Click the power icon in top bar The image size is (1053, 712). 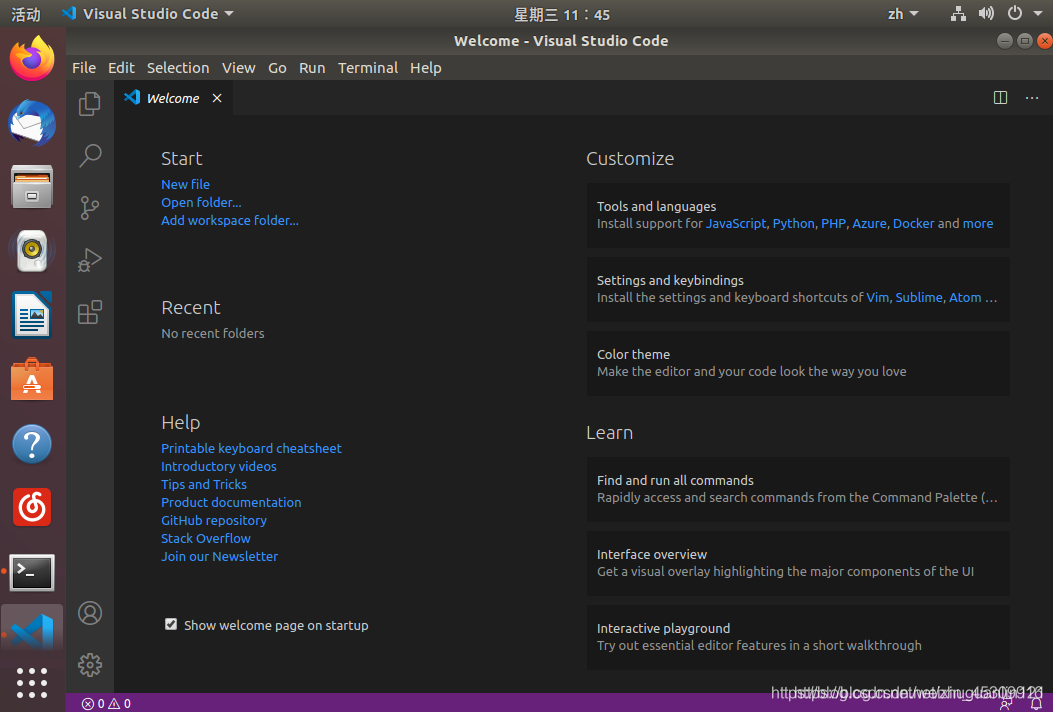click(1015, 13)
